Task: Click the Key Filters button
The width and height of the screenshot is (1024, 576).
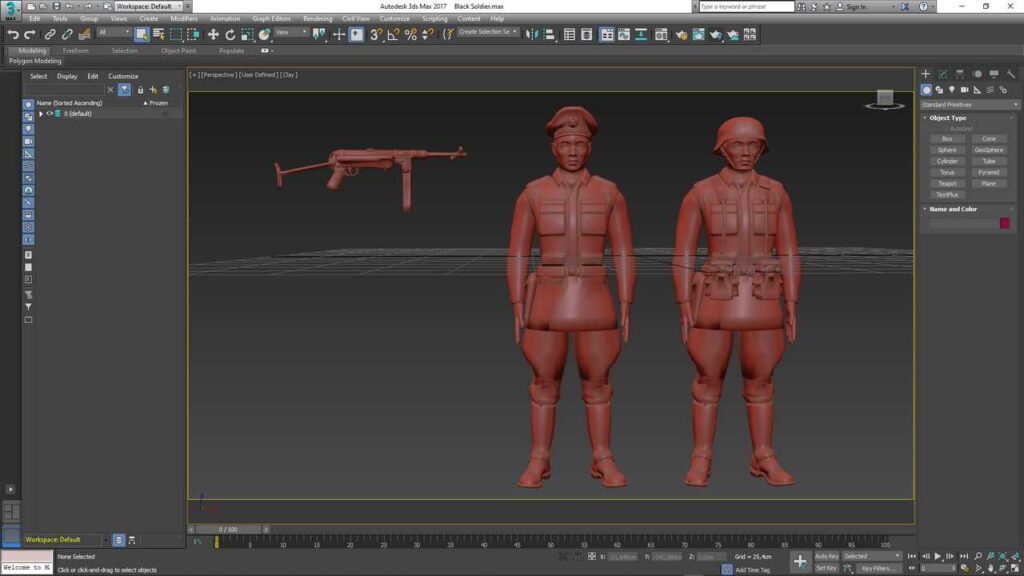Action: [881, 567]
